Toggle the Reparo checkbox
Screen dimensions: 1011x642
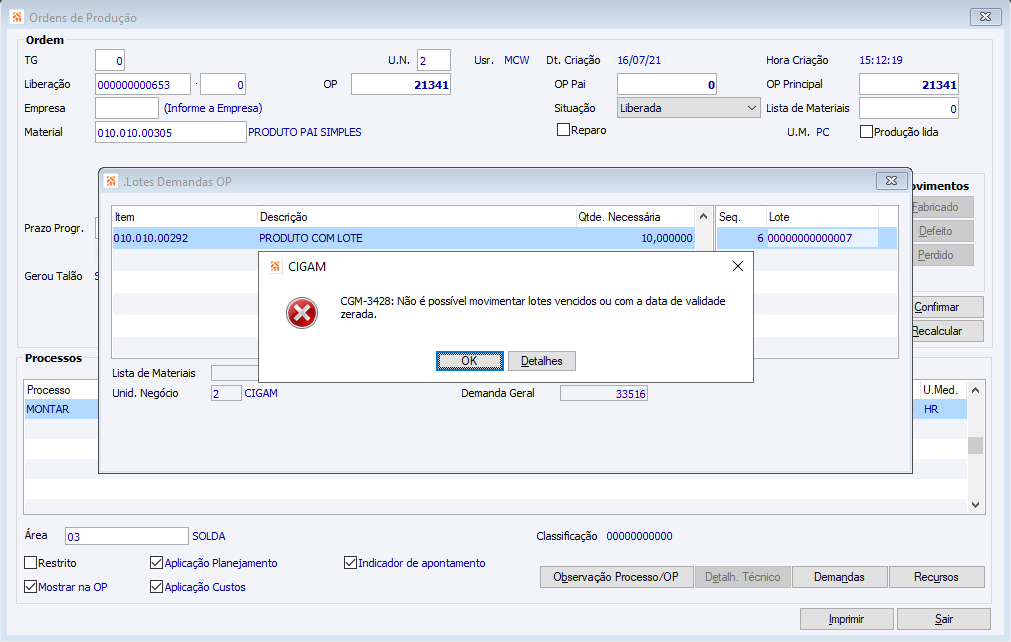click(563, 130)
